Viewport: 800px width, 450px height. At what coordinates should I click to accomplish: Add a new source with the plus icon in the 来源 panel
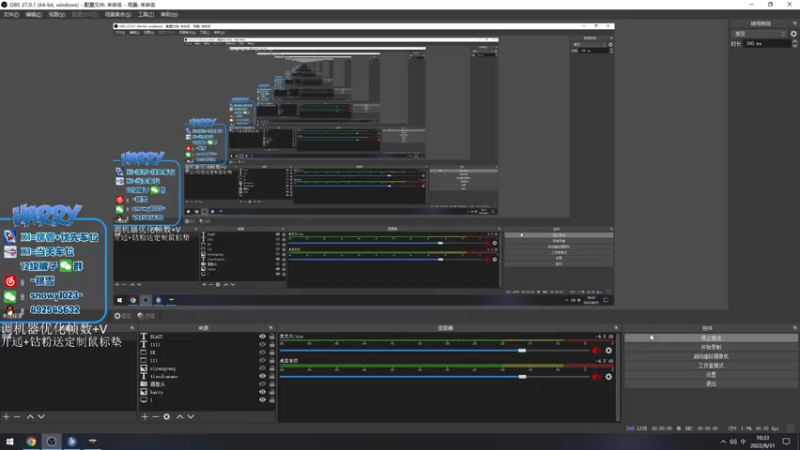point(145,417)
